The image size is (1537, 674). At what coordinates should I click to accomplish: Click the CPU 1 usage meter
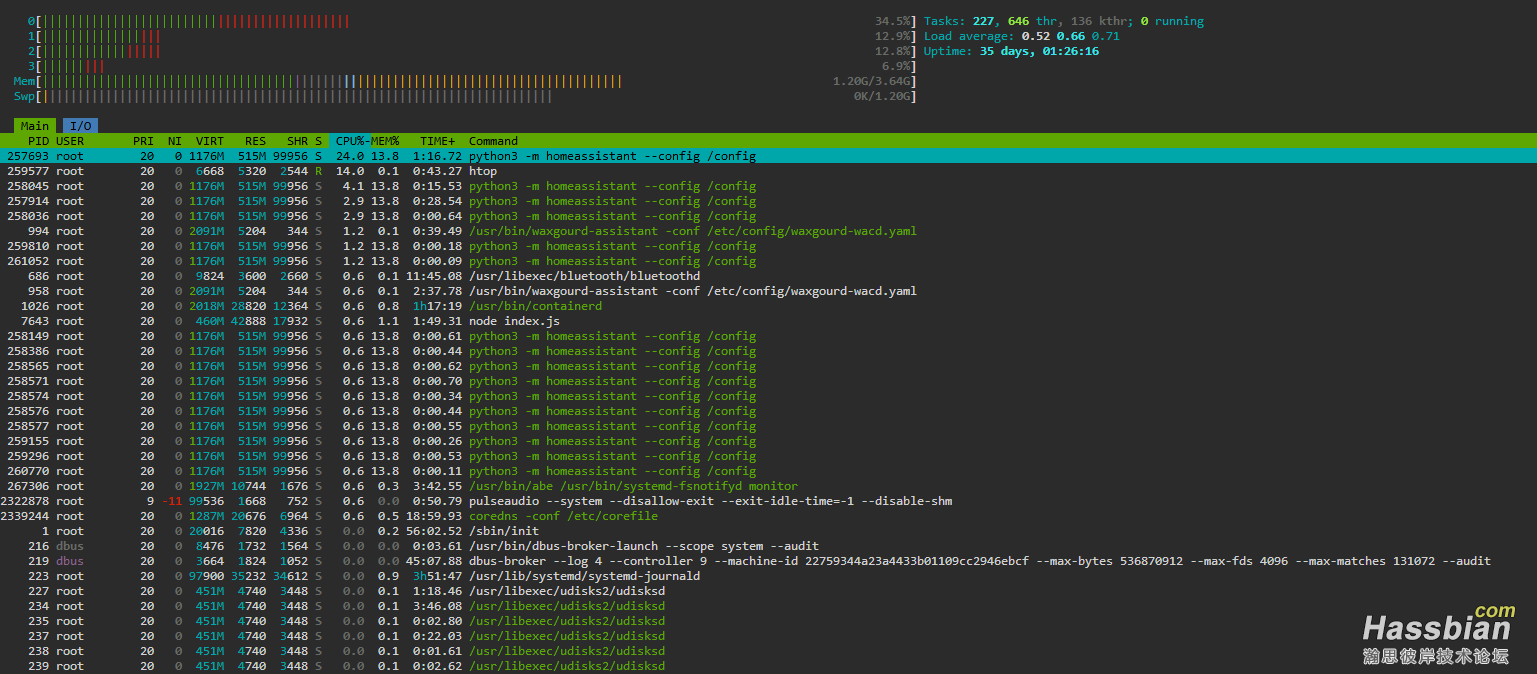[471, 36]
